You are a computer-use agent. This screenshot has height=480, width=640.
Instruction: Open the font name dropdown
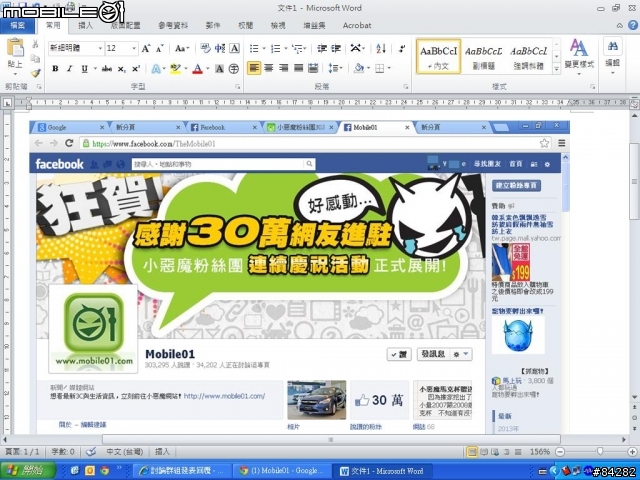(x=100, y=49)
